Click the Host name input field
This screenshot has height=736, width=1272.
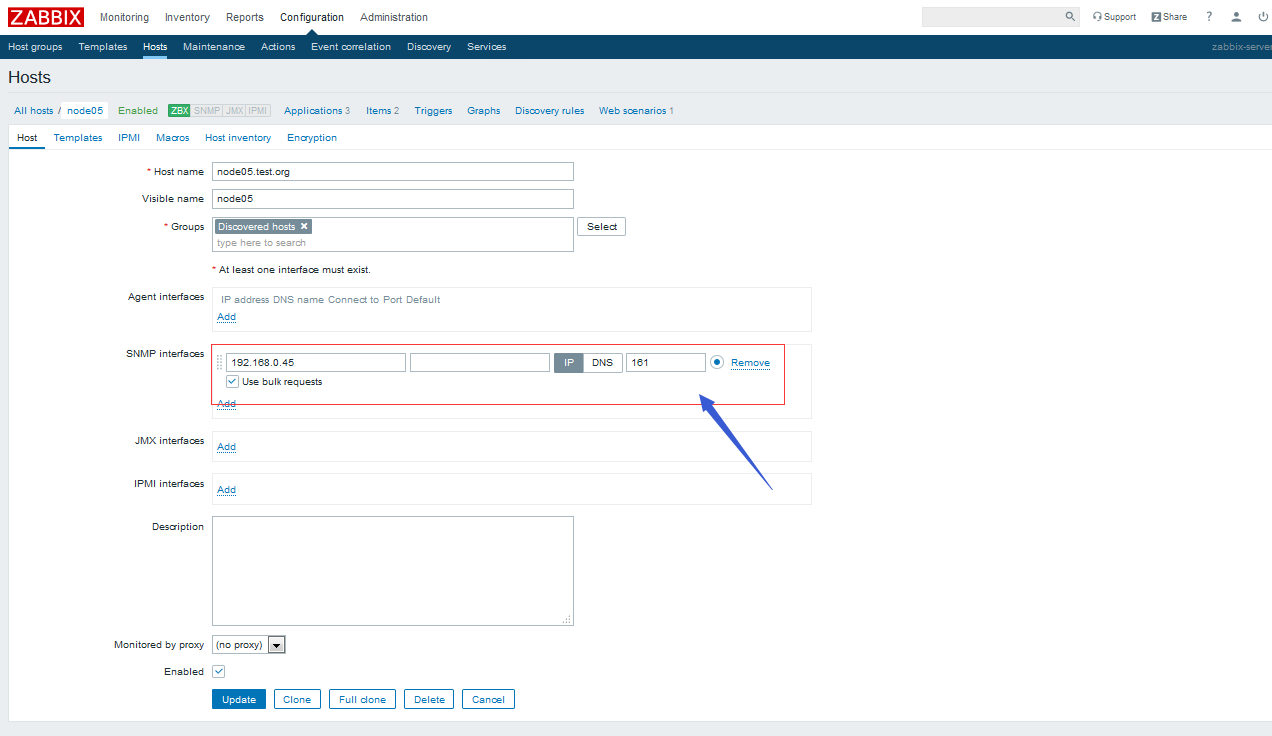[x=393, y=172]
